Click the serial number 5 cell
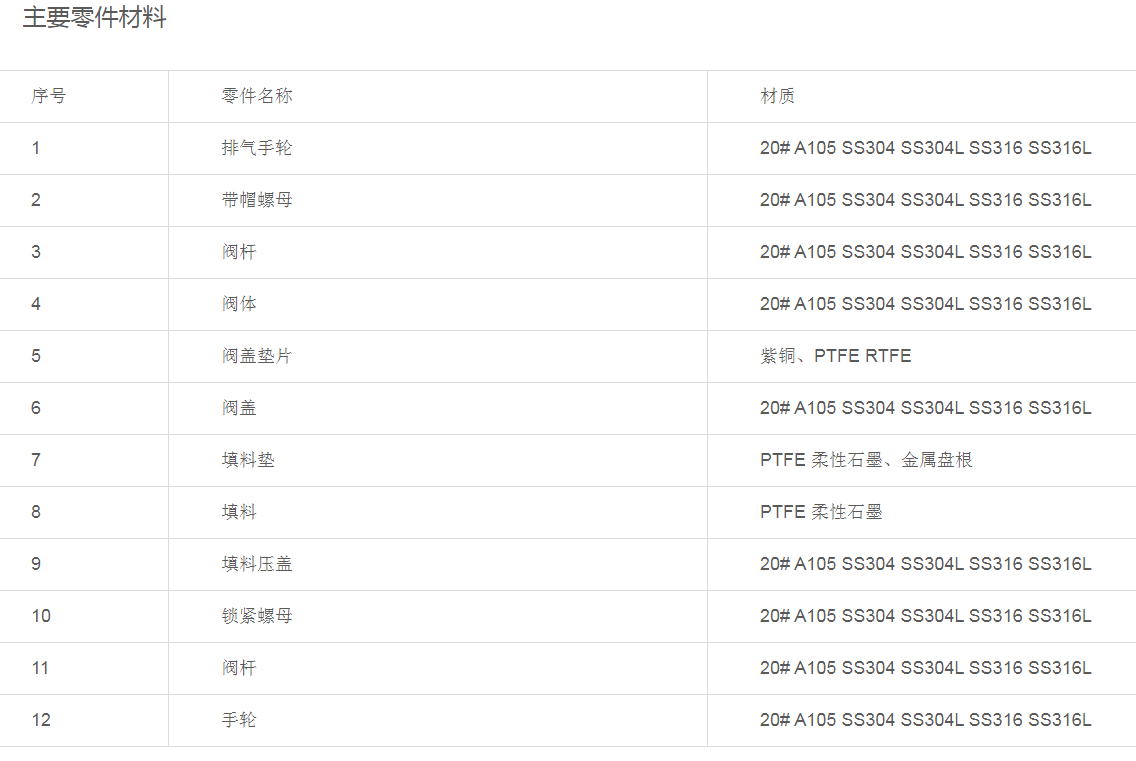 (x=36, y=356)
